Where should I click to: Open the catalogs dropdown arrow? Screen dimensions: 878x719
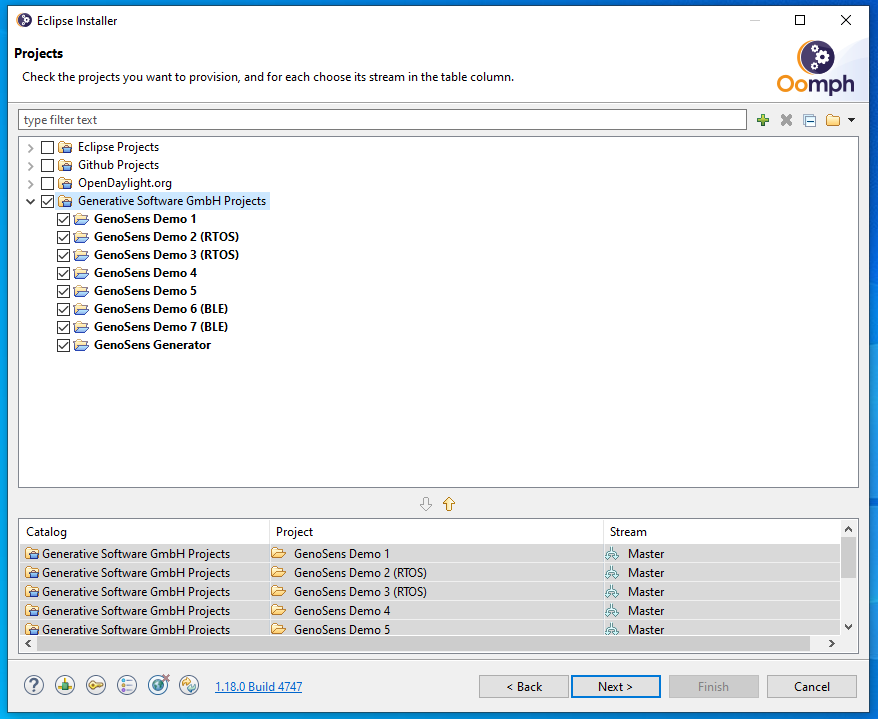851,120
